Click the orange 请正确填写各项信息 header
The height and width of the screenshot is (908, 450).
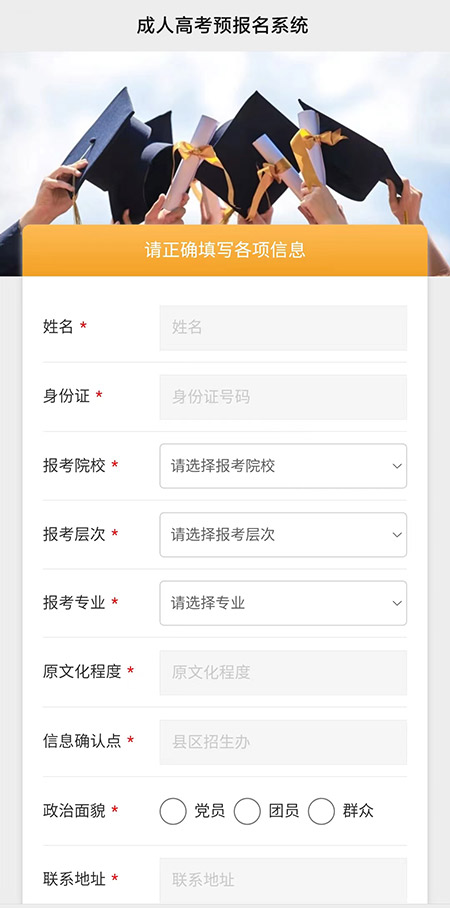(225, 250)
